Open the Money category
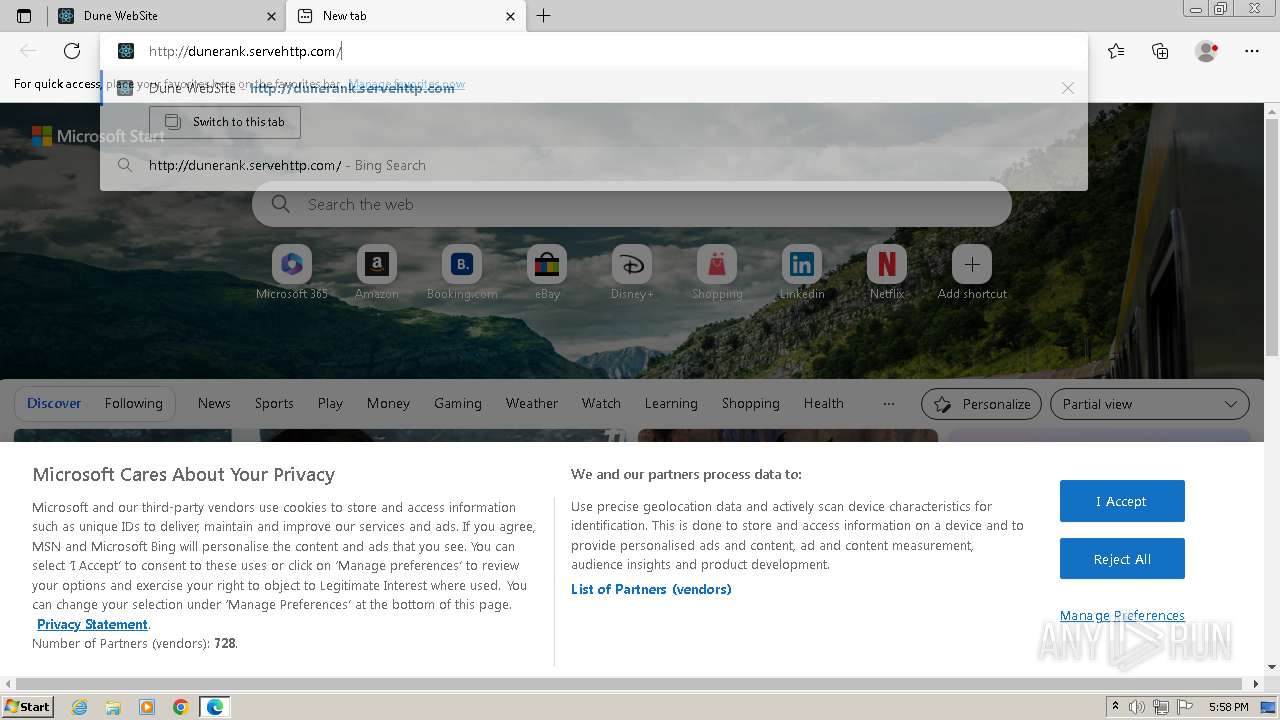This screenshot has height=720, width=1280. click(388, 404)
